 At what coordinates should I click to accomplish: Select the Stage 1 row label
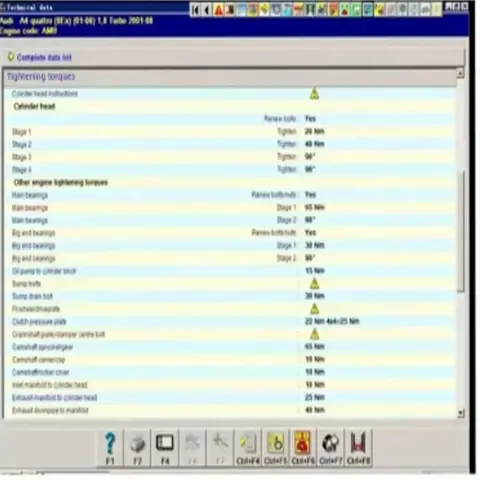[22, 132]
